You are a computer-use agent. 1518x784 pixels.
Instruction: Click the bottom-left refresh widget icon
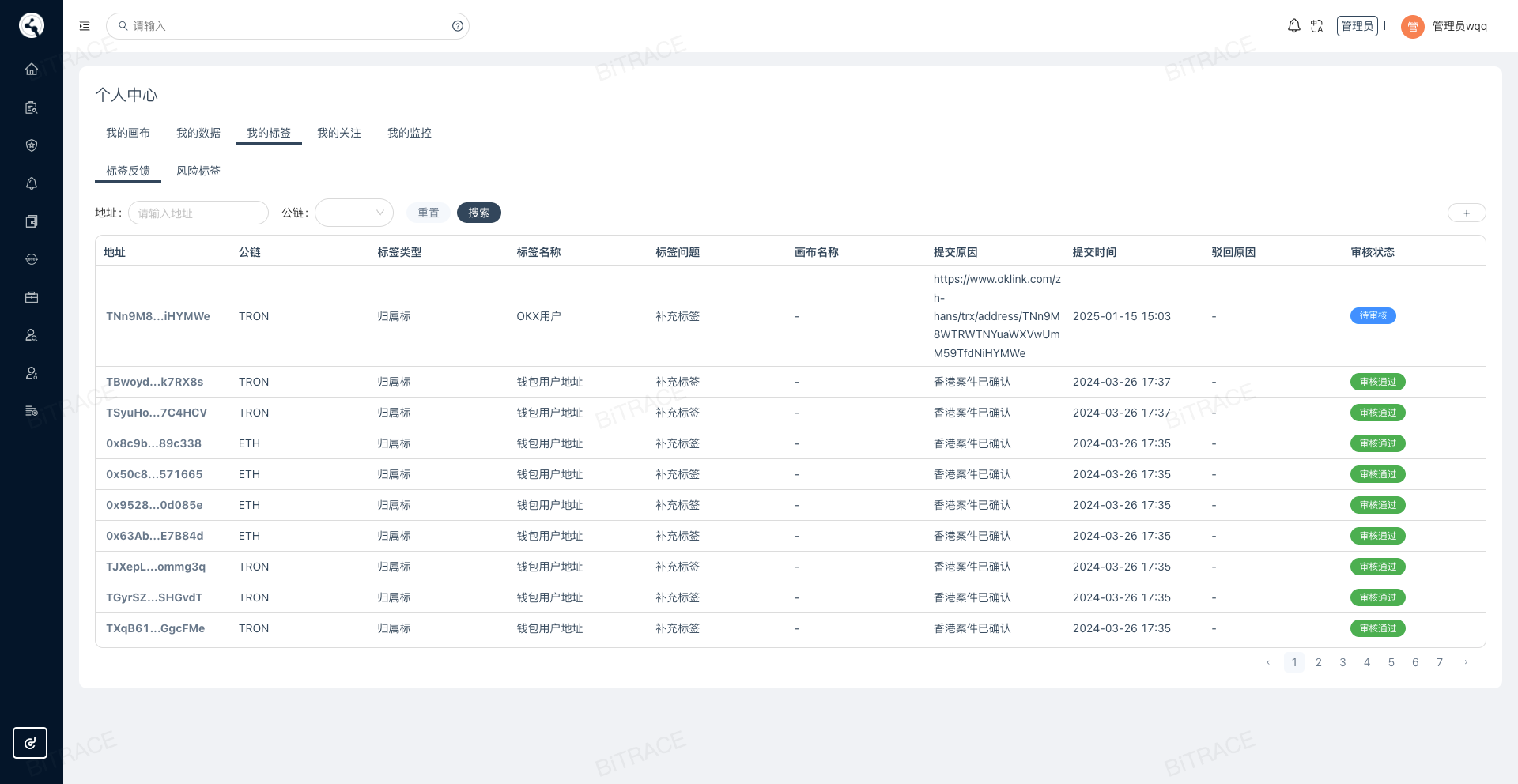coord(30,743)
